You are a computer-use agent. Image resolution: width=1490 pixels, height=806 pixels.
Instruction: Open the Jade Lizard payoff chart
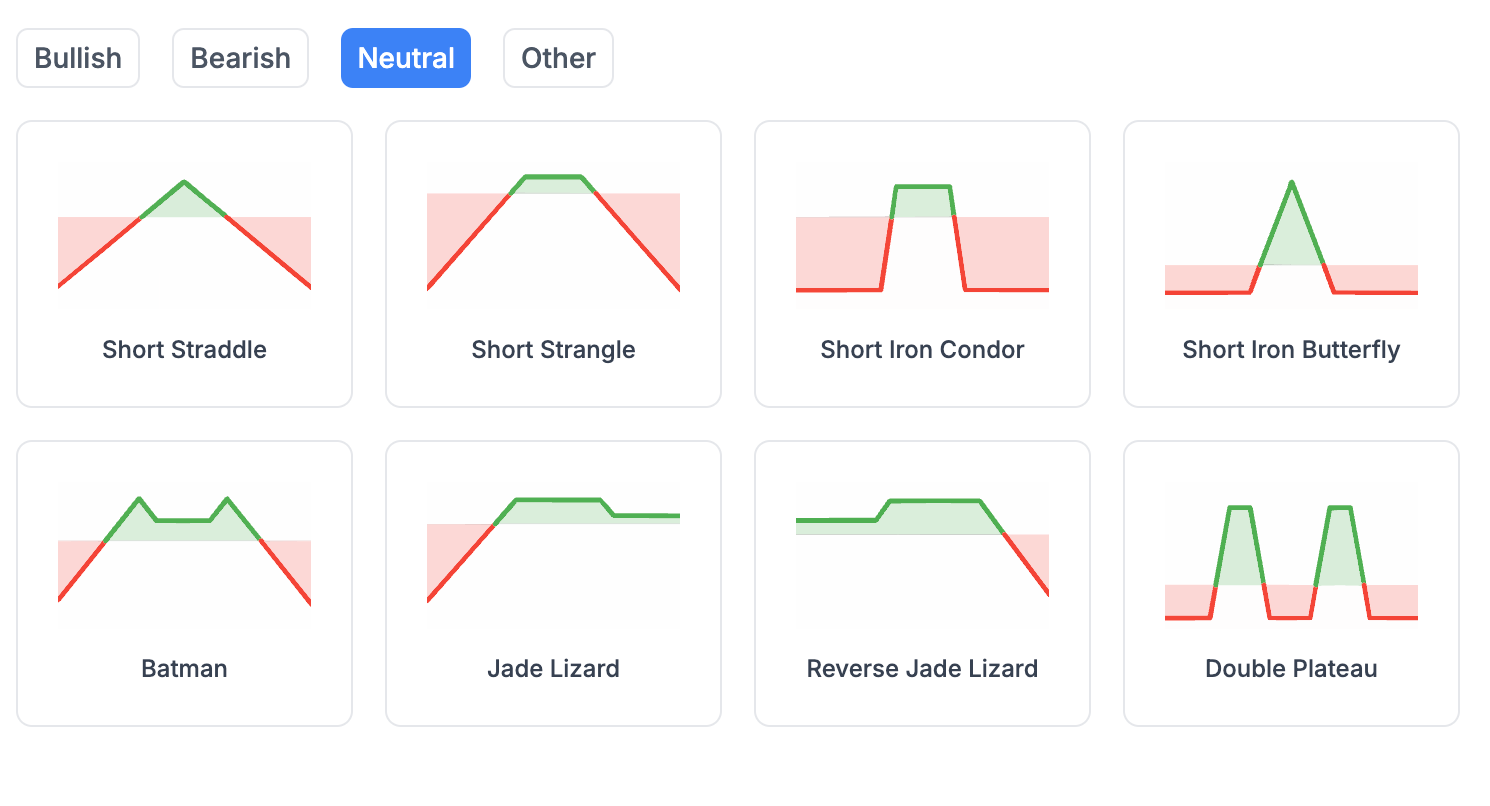click(x=553, y=550)
